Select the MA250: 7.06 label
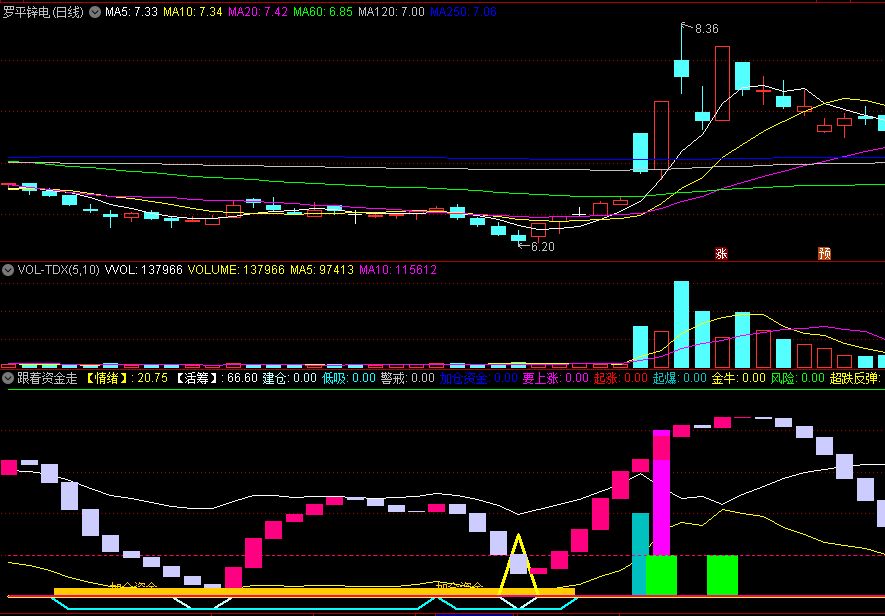Screen dimensions: 885x616 coord(463,12)
